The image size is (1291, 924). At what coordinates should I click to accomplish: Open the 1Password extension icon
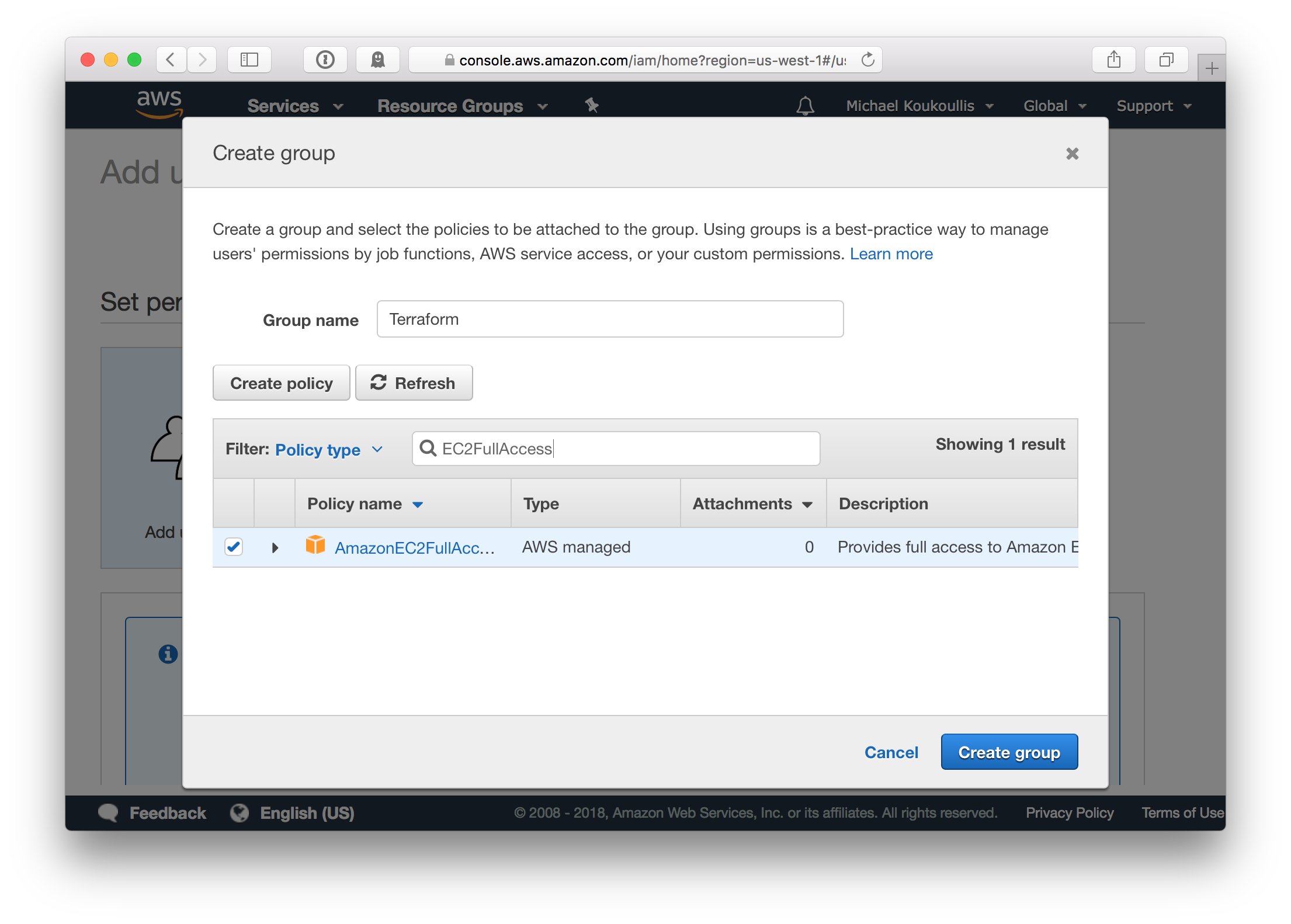coord(325,60)
